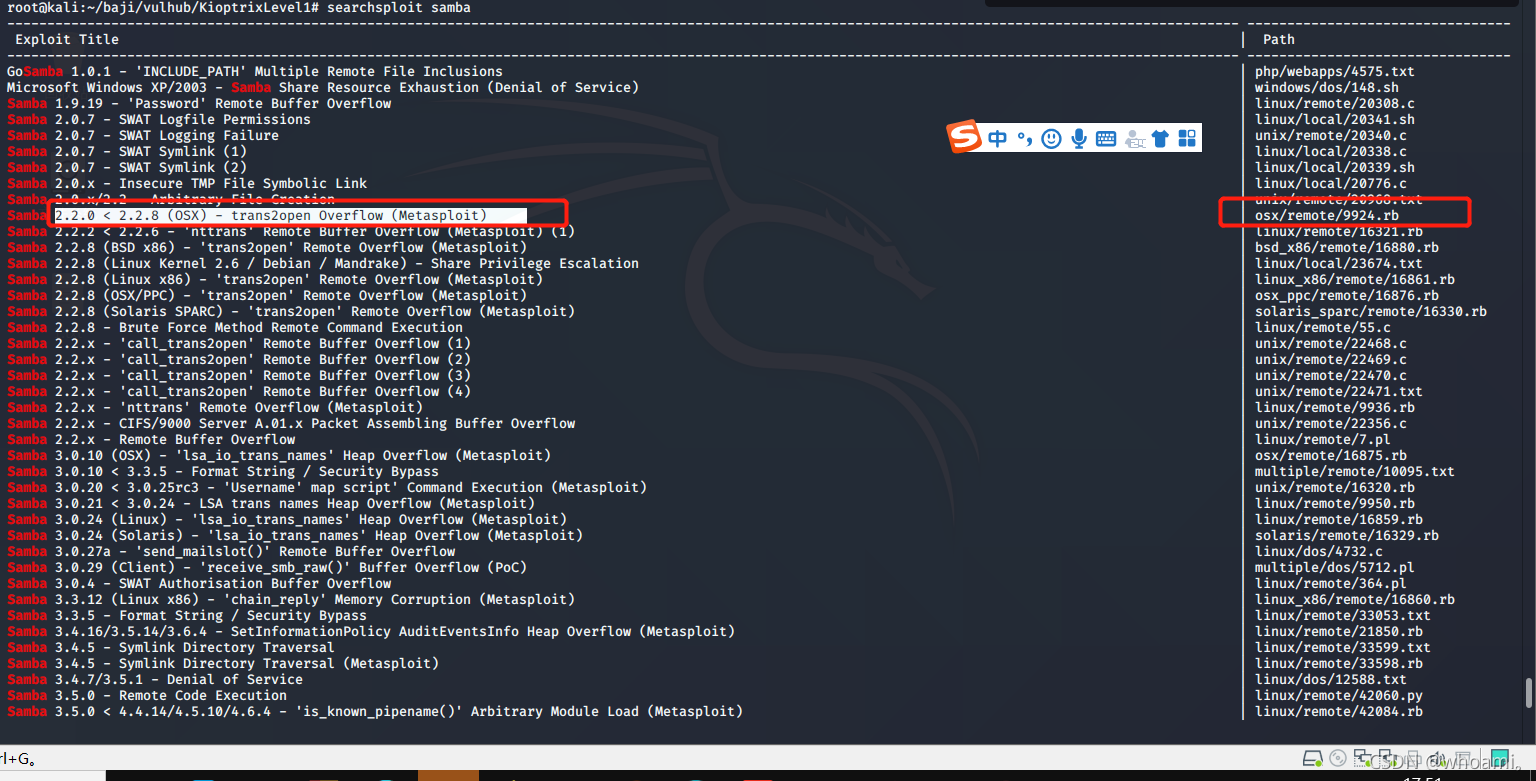Select Samba 3.3.12 (Linux x86) chain_reply row
1536x781 pixels.
pyautogui.click(x=291, y=599)
